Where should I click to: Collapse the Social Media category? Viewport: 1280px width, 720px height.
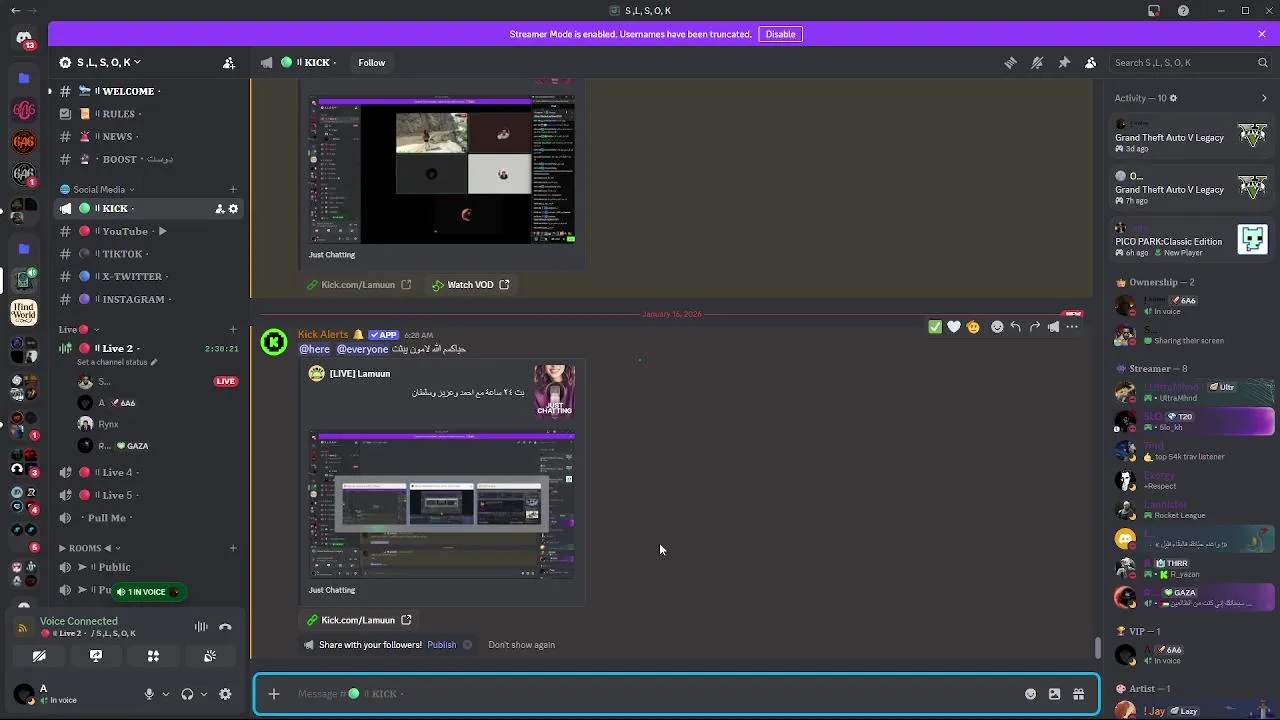coord(97,189)
